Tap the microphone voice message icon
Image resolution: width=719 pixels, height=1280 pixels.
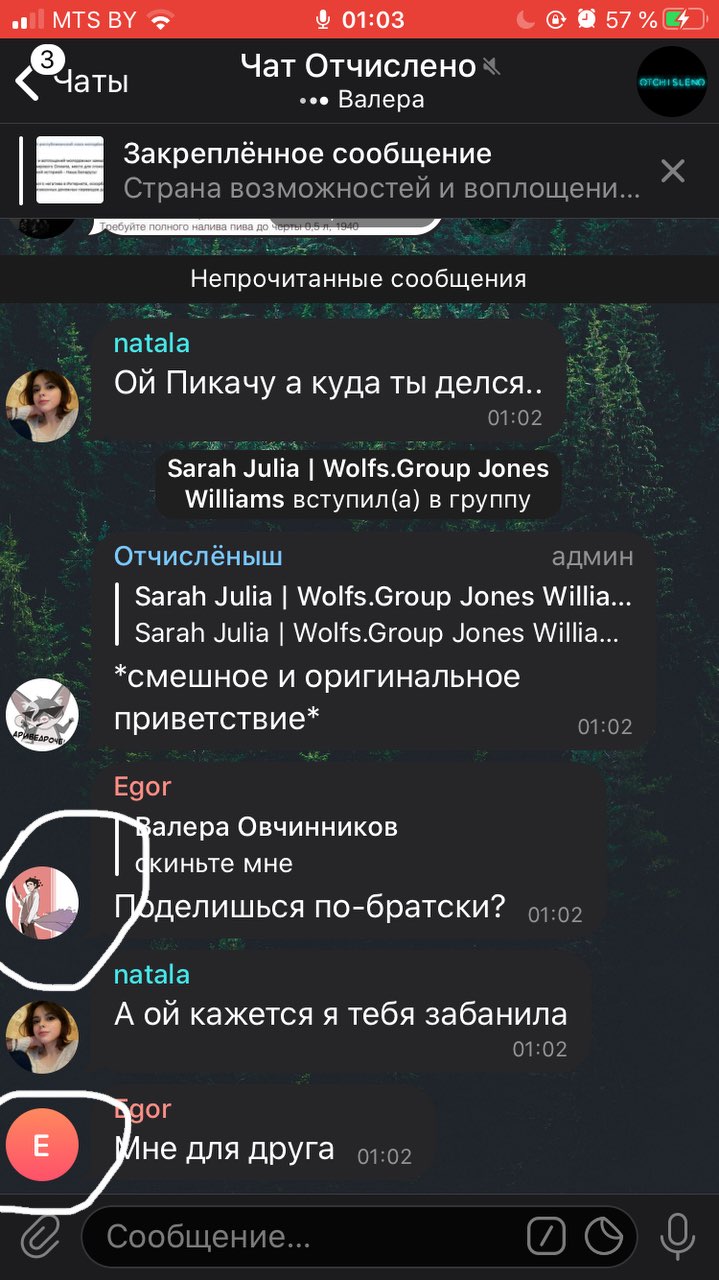coord(677,1238)
